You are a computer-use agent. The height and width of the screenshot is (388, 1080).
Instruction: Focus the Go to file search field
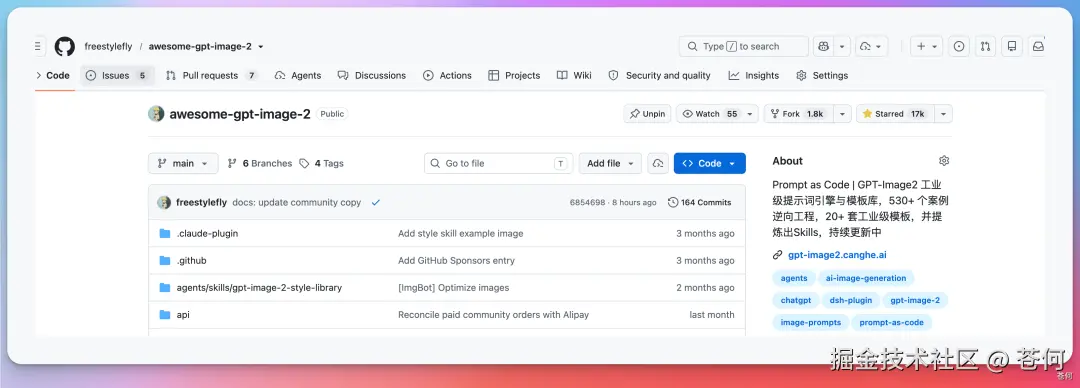point(499,163)
